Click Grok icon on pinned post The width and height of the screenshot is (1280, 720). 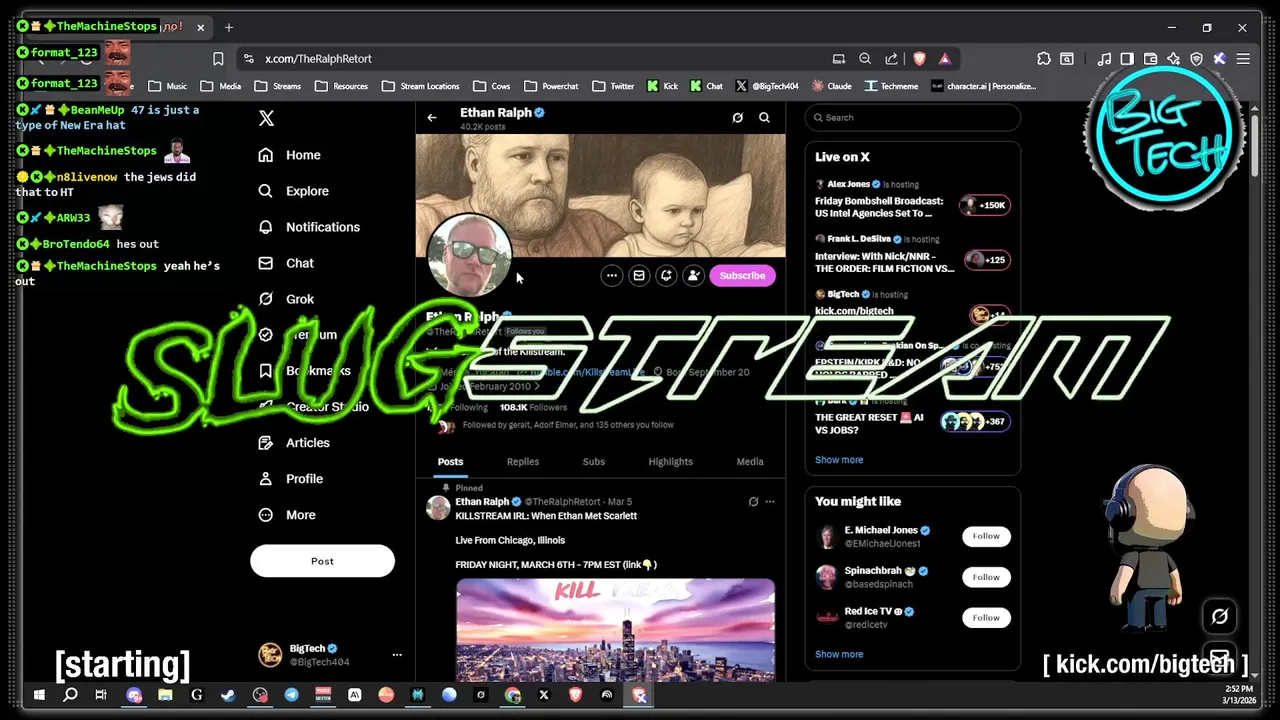pyautogui.click(x=753, y=502)
